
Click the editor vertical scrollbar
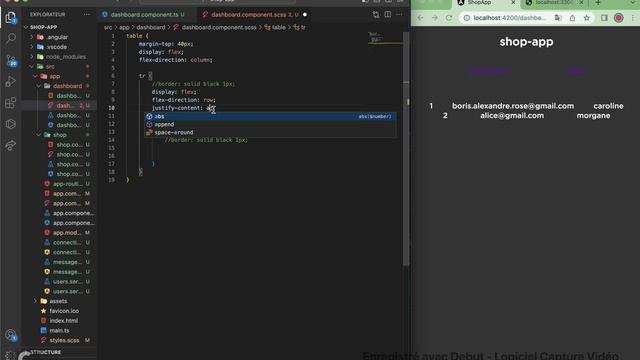(406, 149)
